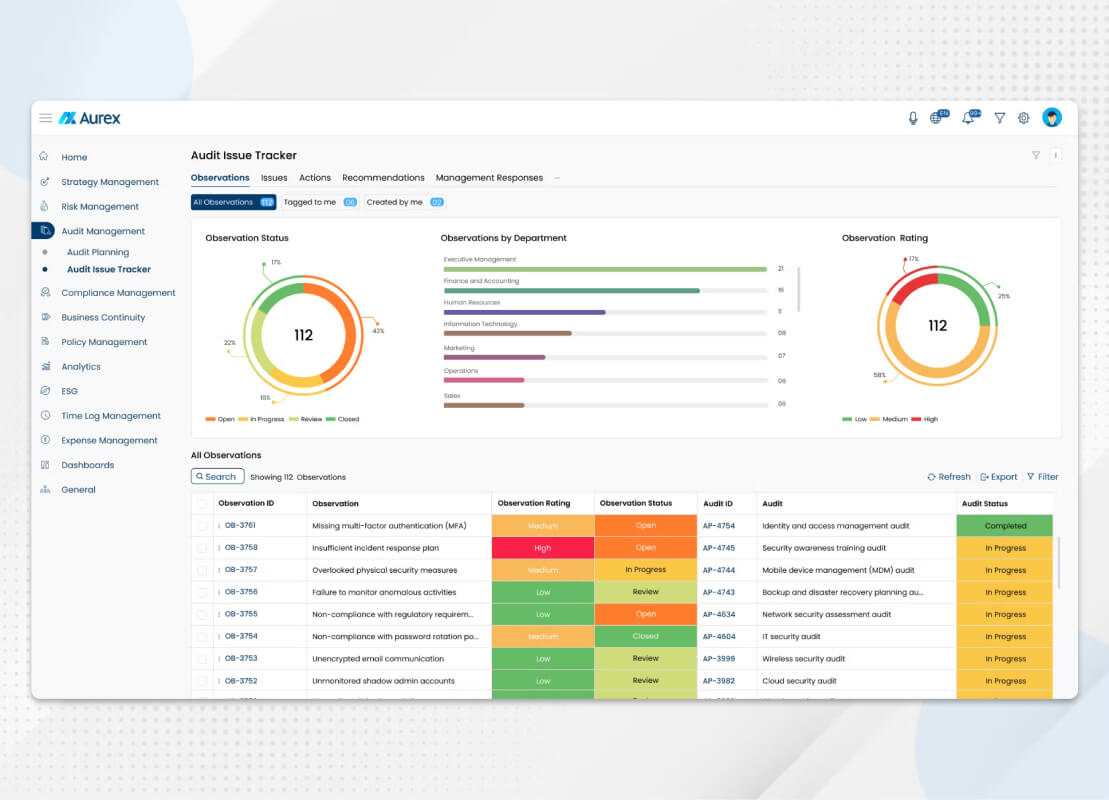Click the department chart vertical scrollbar

point(799,289)
